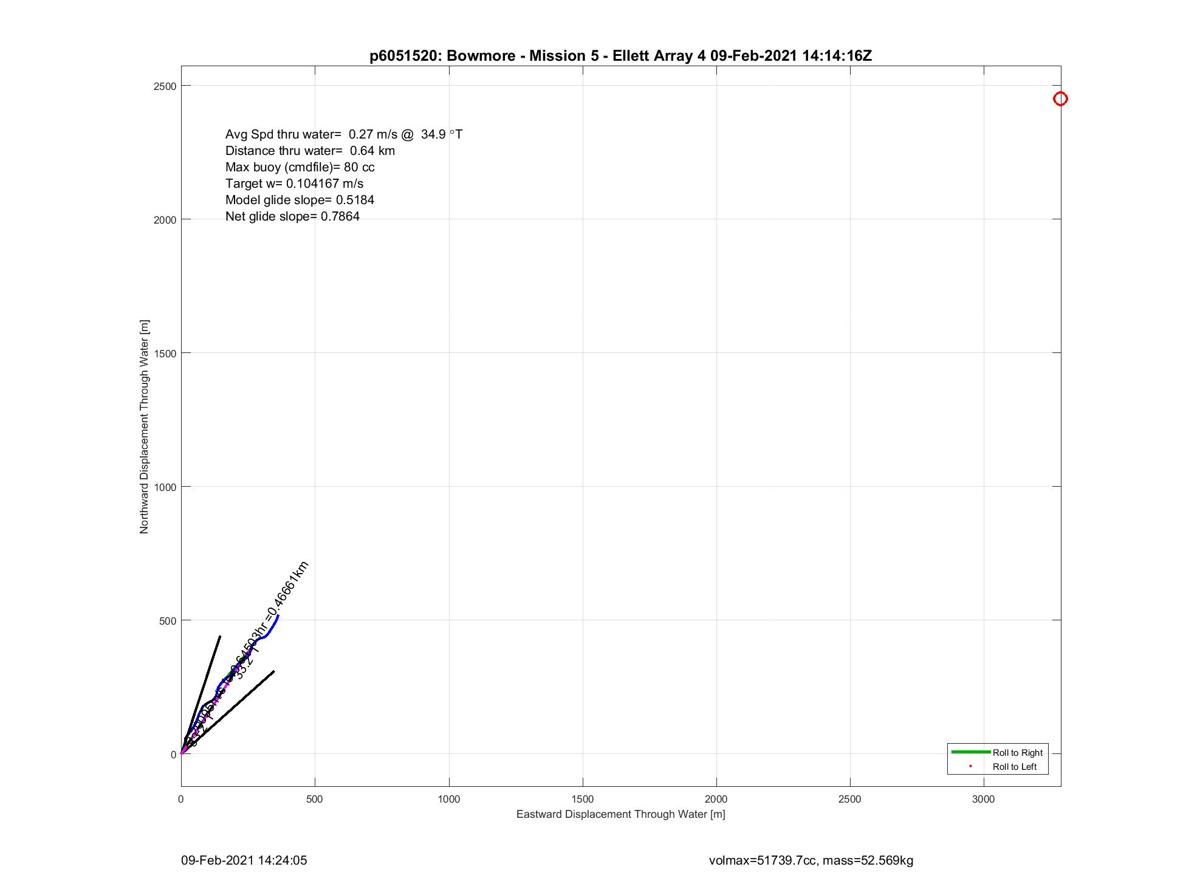Click the red Roll to Left legend dot

tap(970, 766)
